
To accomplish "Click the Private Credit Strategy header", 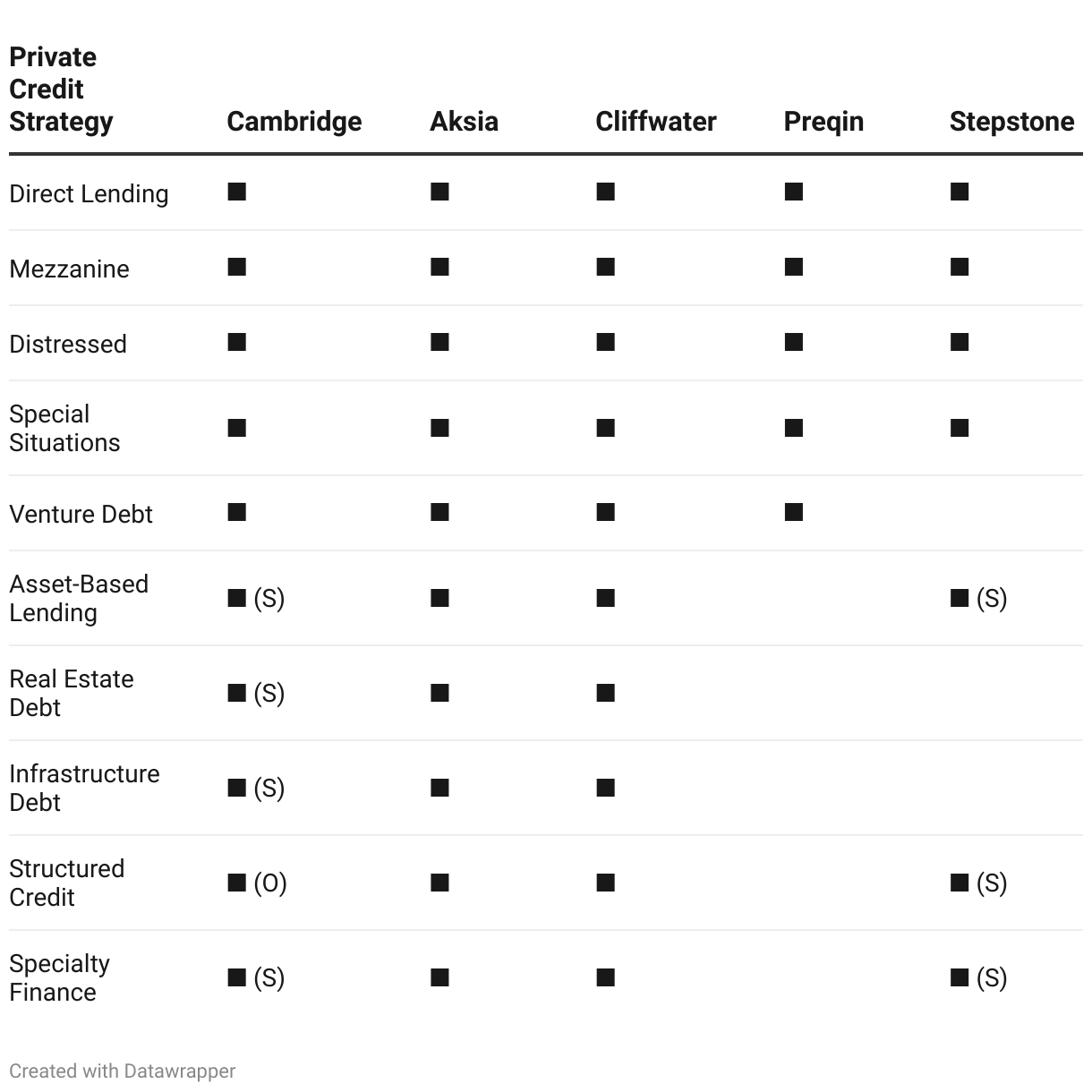I will coord(61,90).
